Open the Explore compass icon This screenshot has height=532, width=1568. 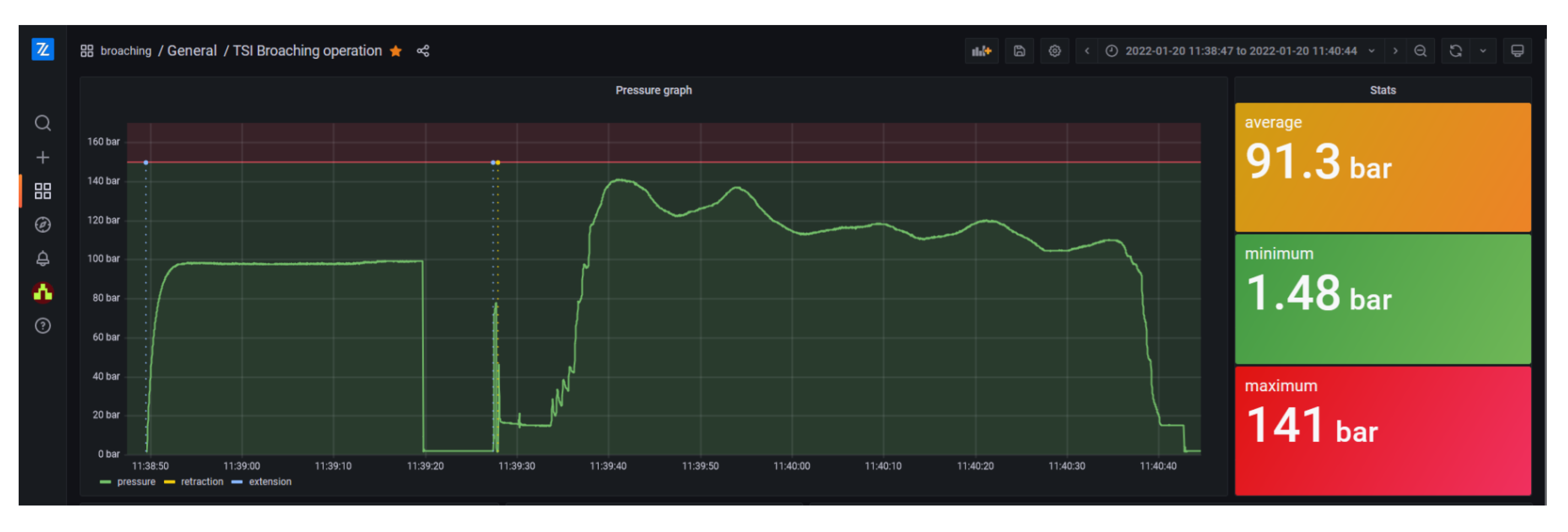coord(43,225)
